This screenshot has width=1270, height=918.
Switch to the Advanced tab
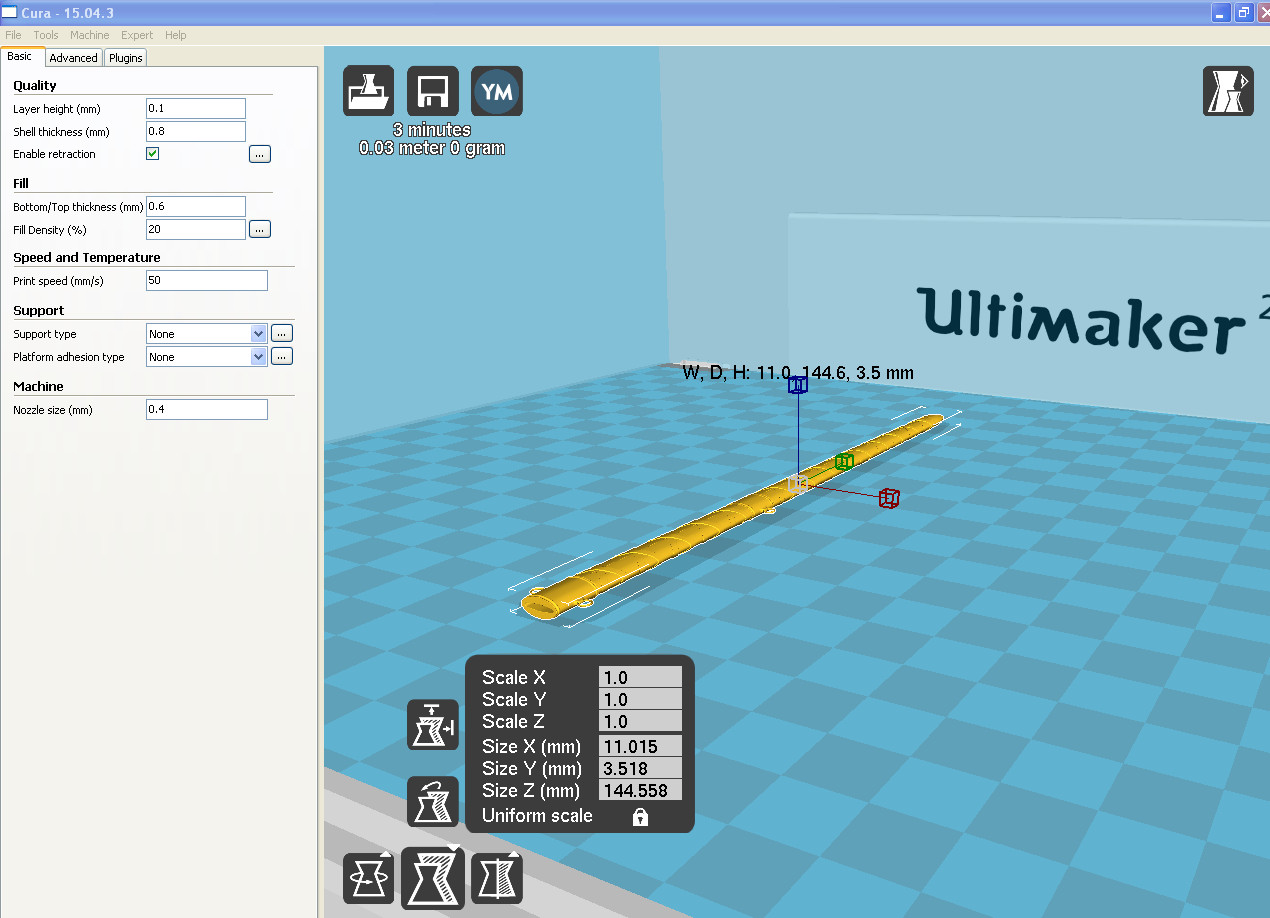point(74,58)
